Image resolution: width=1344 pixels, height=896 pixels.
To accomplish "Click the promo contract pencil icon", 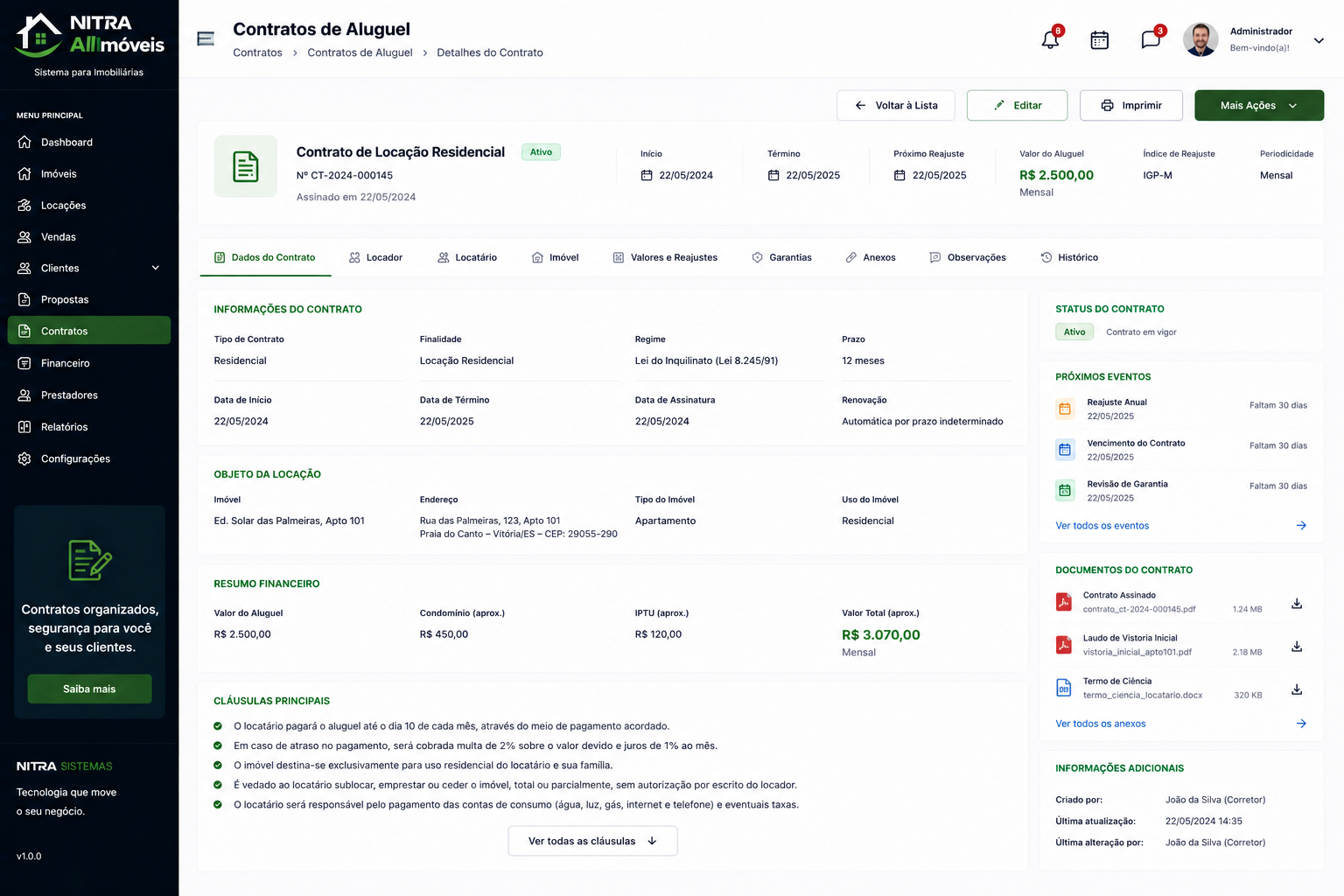I will (89, 561).
